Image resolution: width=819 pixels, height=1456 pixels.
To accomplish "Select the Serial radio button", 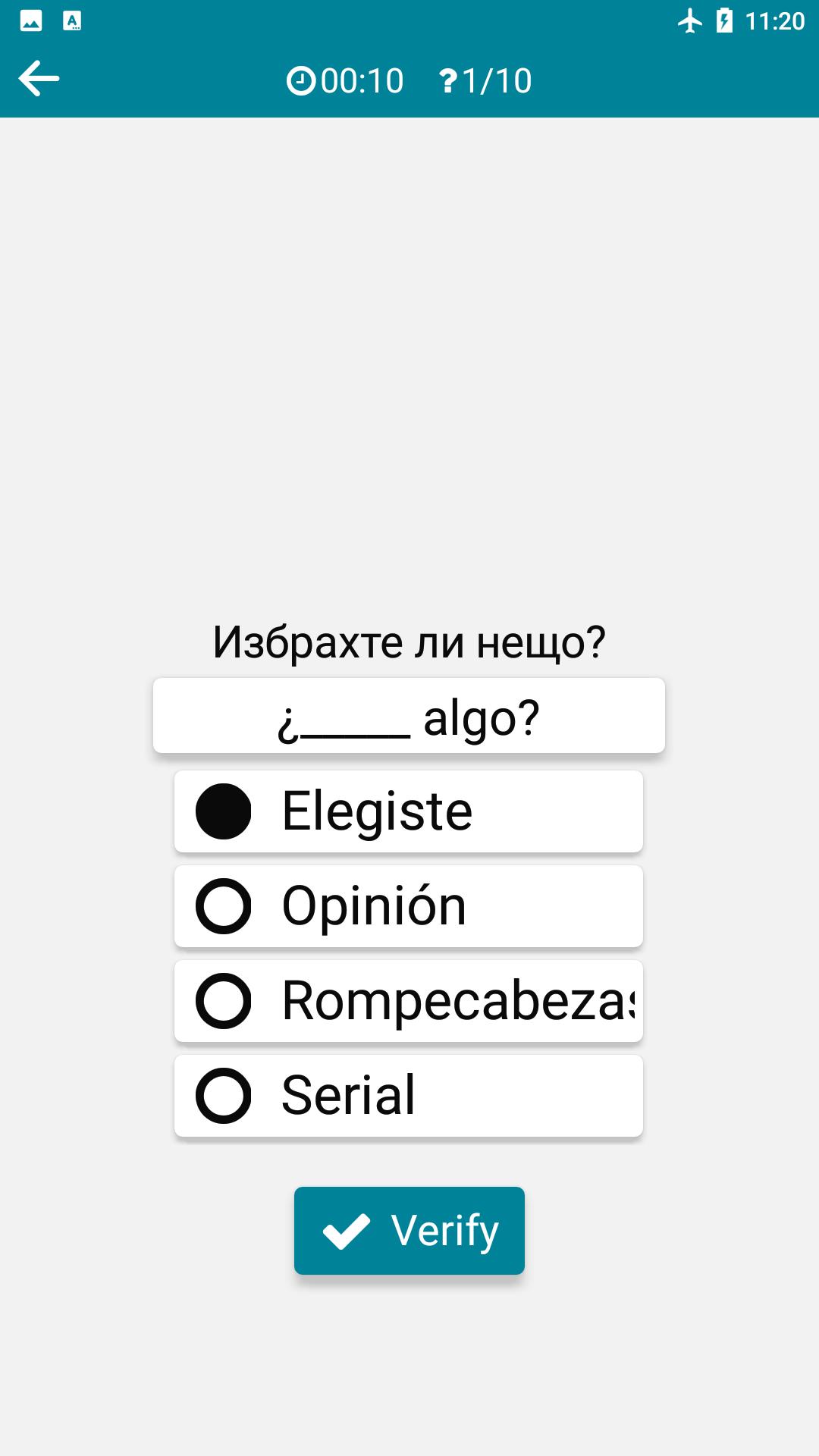I will point(224,1096).
